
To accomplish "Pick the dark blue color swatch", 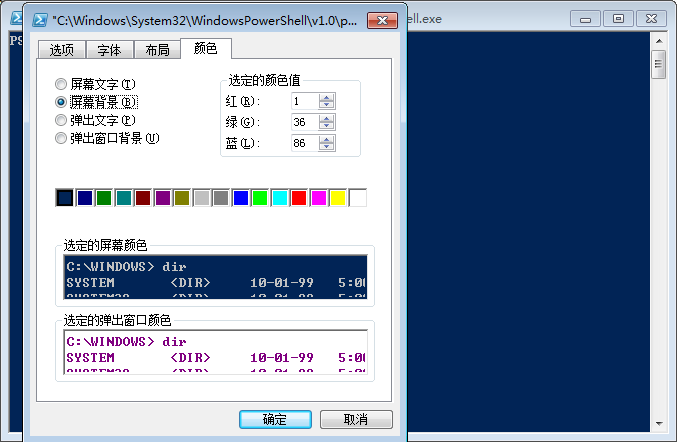I will [x=85, y=198].
